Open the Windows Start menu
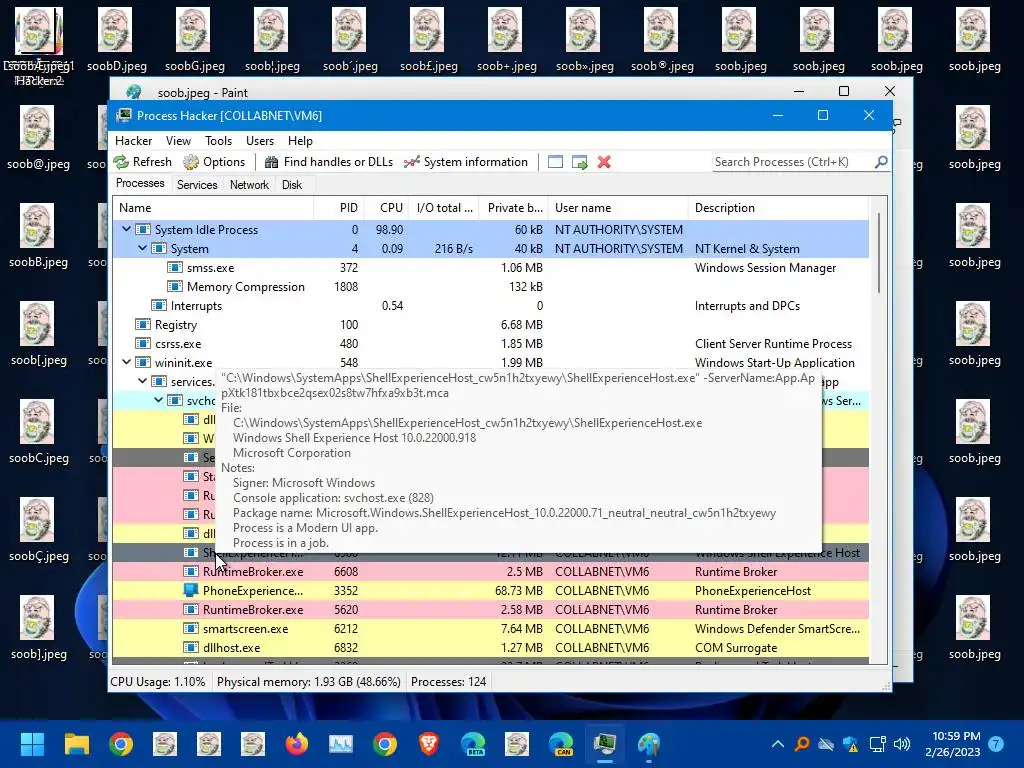The width and height of the screenshot is (1024, 768). (32, 744)
